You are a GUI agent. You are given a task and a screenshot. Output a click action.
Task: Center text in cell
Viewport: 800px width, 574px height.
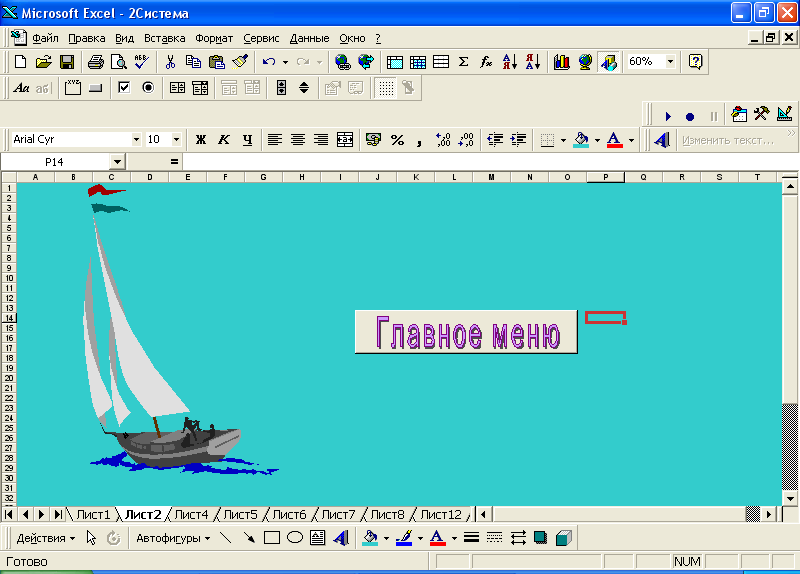click(x=298, y=139)
